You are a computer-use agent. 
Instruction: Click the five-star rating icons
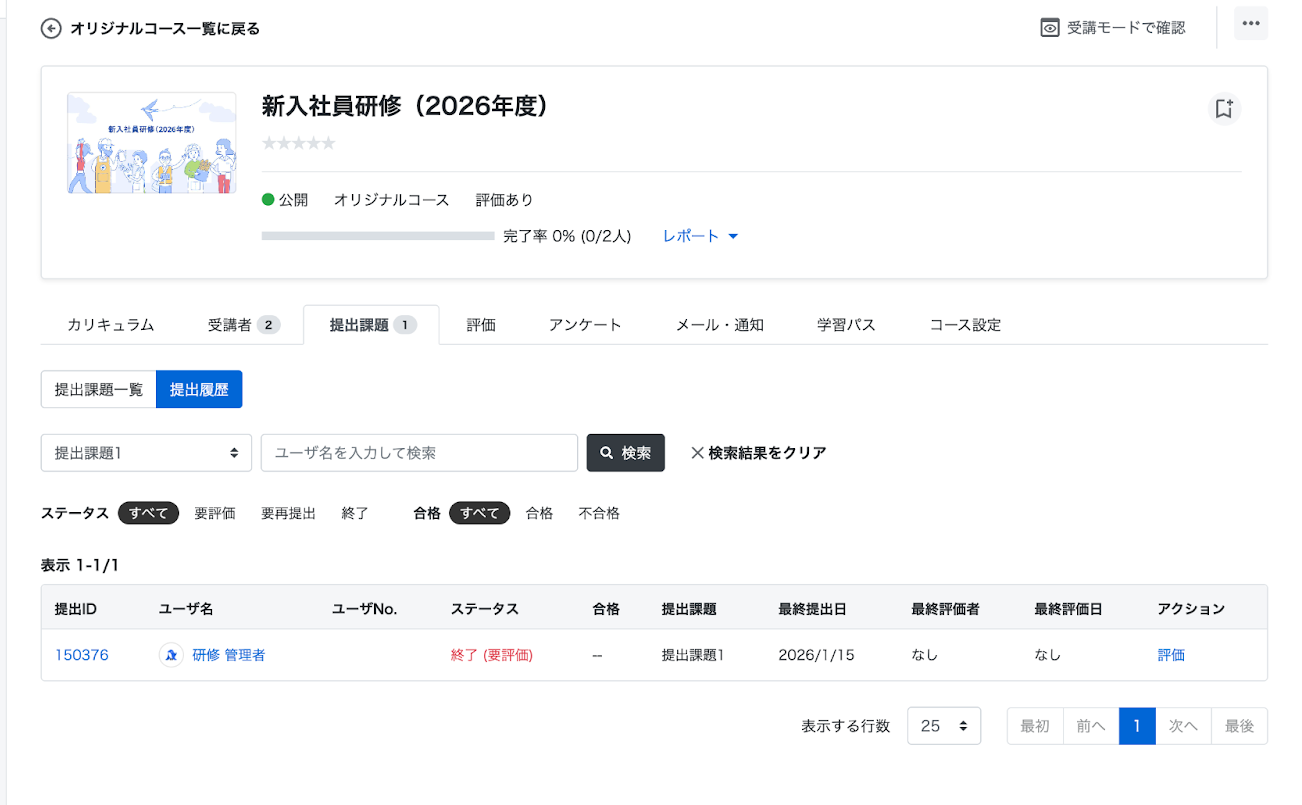point(298,143)
